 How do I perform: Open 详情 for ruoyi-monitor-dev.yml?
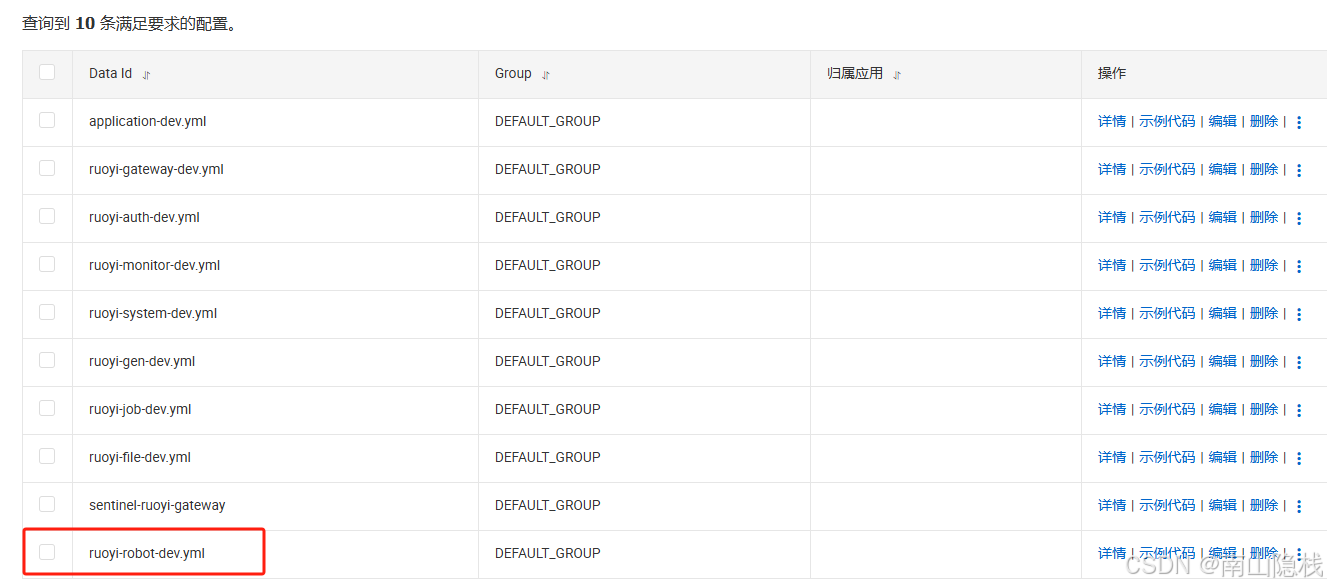[1112, 265]
